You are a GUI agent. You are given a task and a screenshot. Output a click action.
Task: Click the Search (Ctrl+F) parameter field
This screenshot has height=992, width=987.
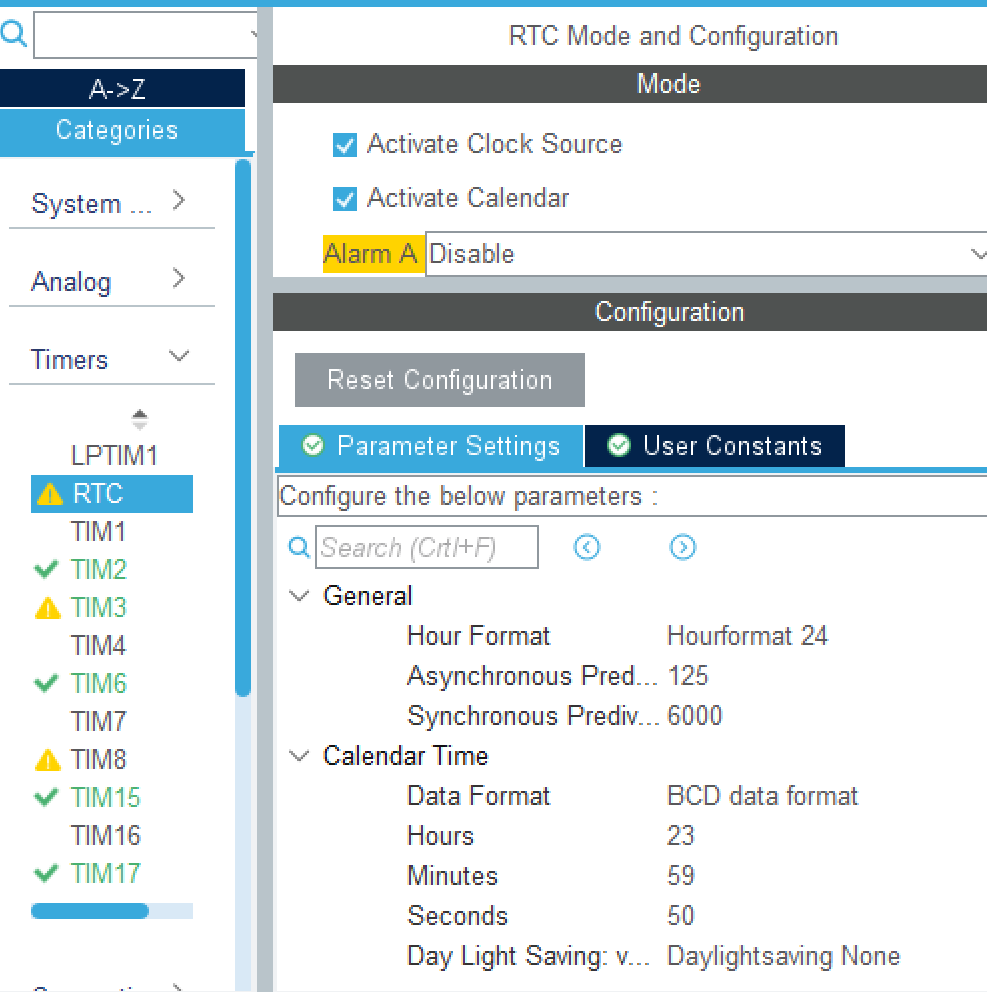coord(427,547)
